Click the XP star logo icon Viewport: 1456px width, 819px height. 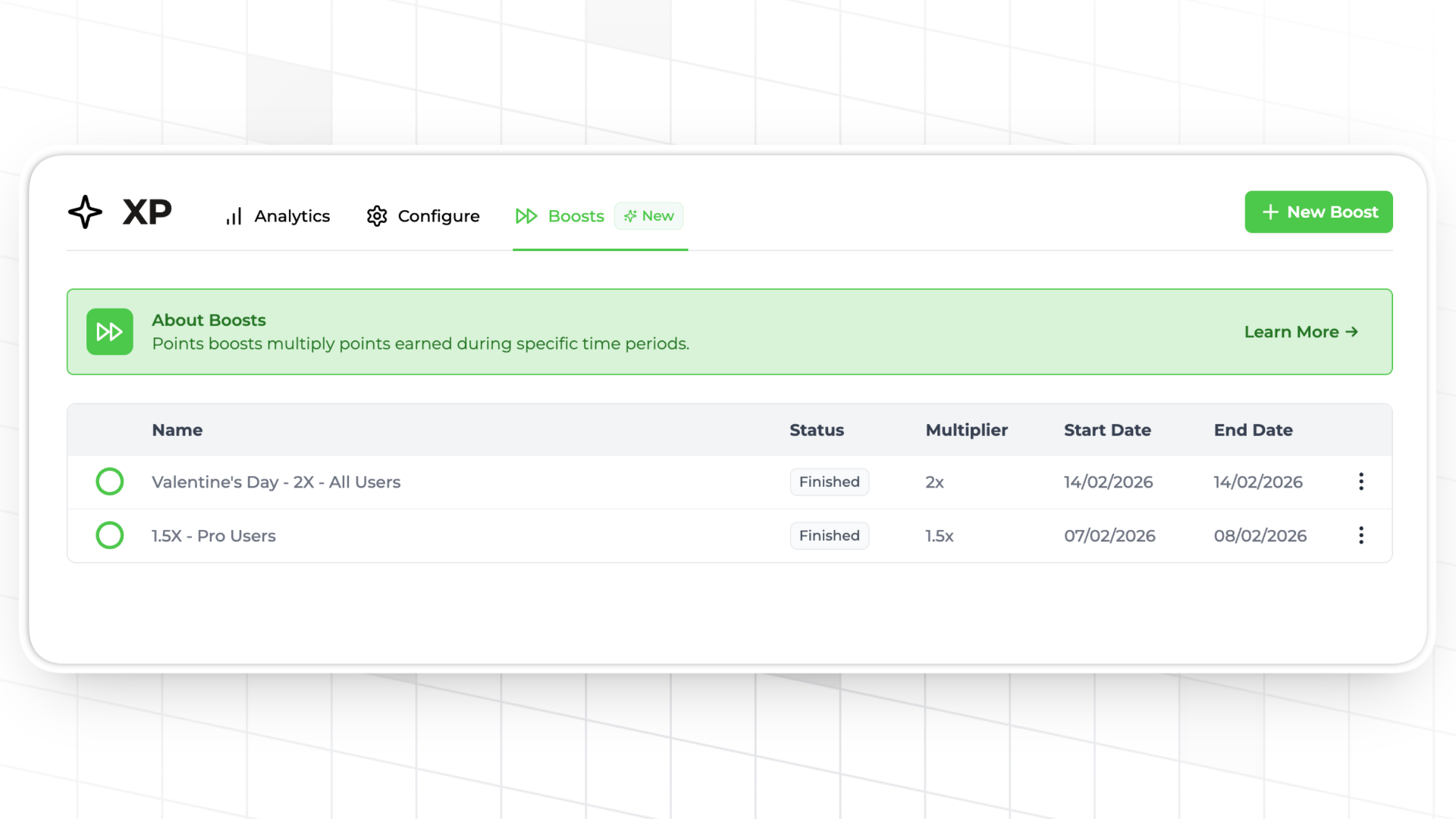pyautogui.click(x=85, y=212)
